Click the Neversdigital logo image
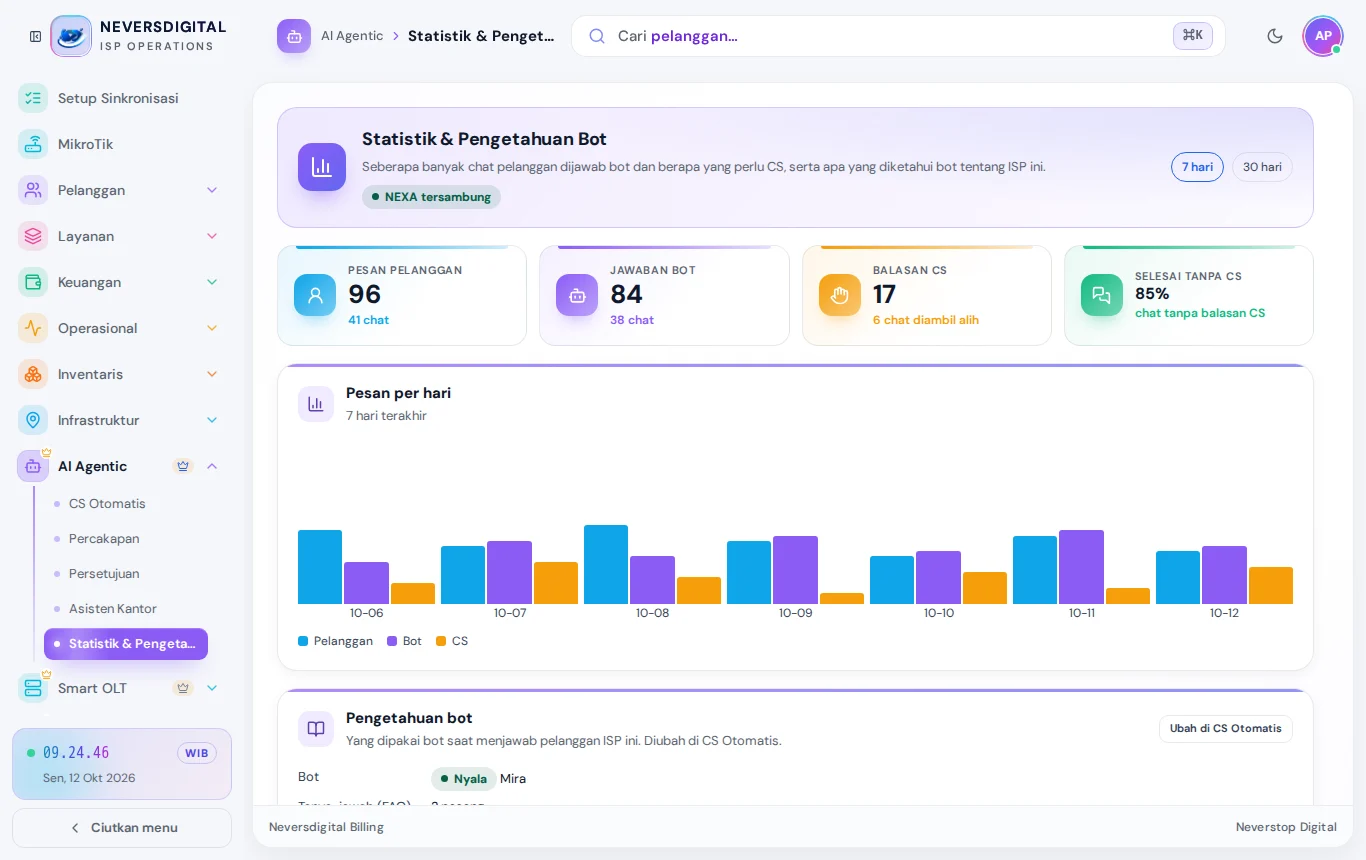 pos(71,36)
